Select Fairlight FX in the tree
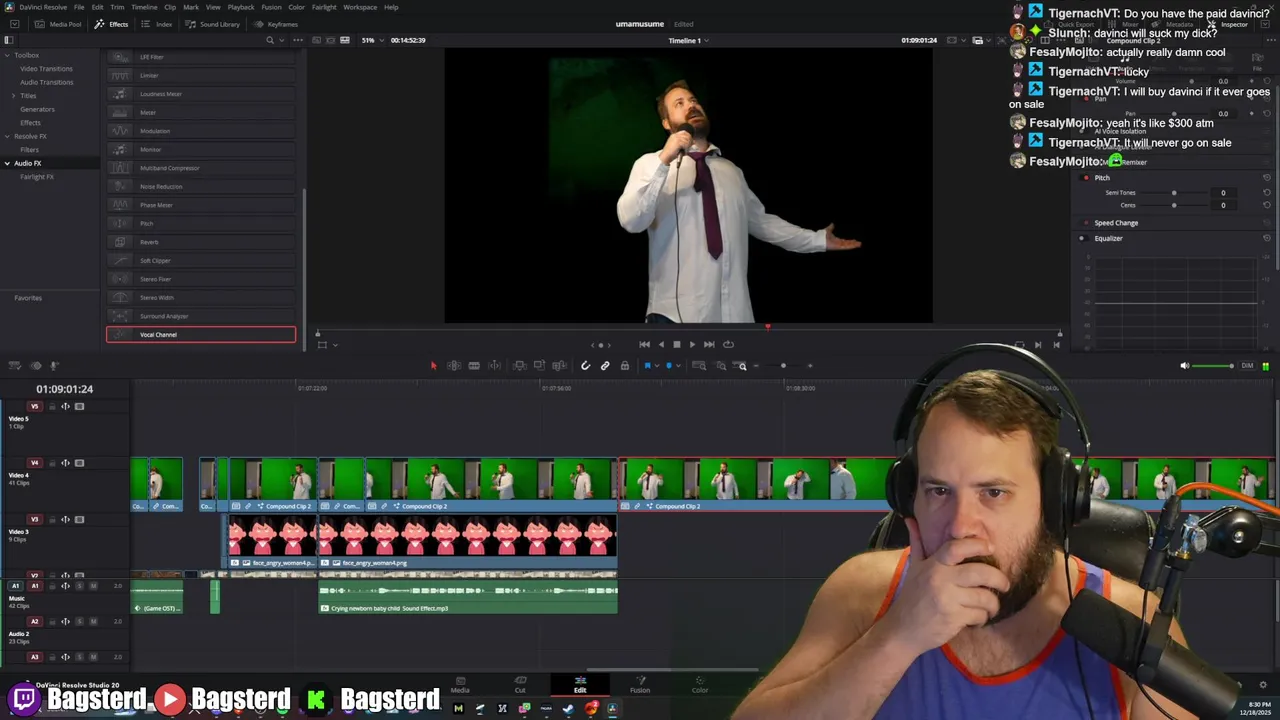 [x=37, y=177]
